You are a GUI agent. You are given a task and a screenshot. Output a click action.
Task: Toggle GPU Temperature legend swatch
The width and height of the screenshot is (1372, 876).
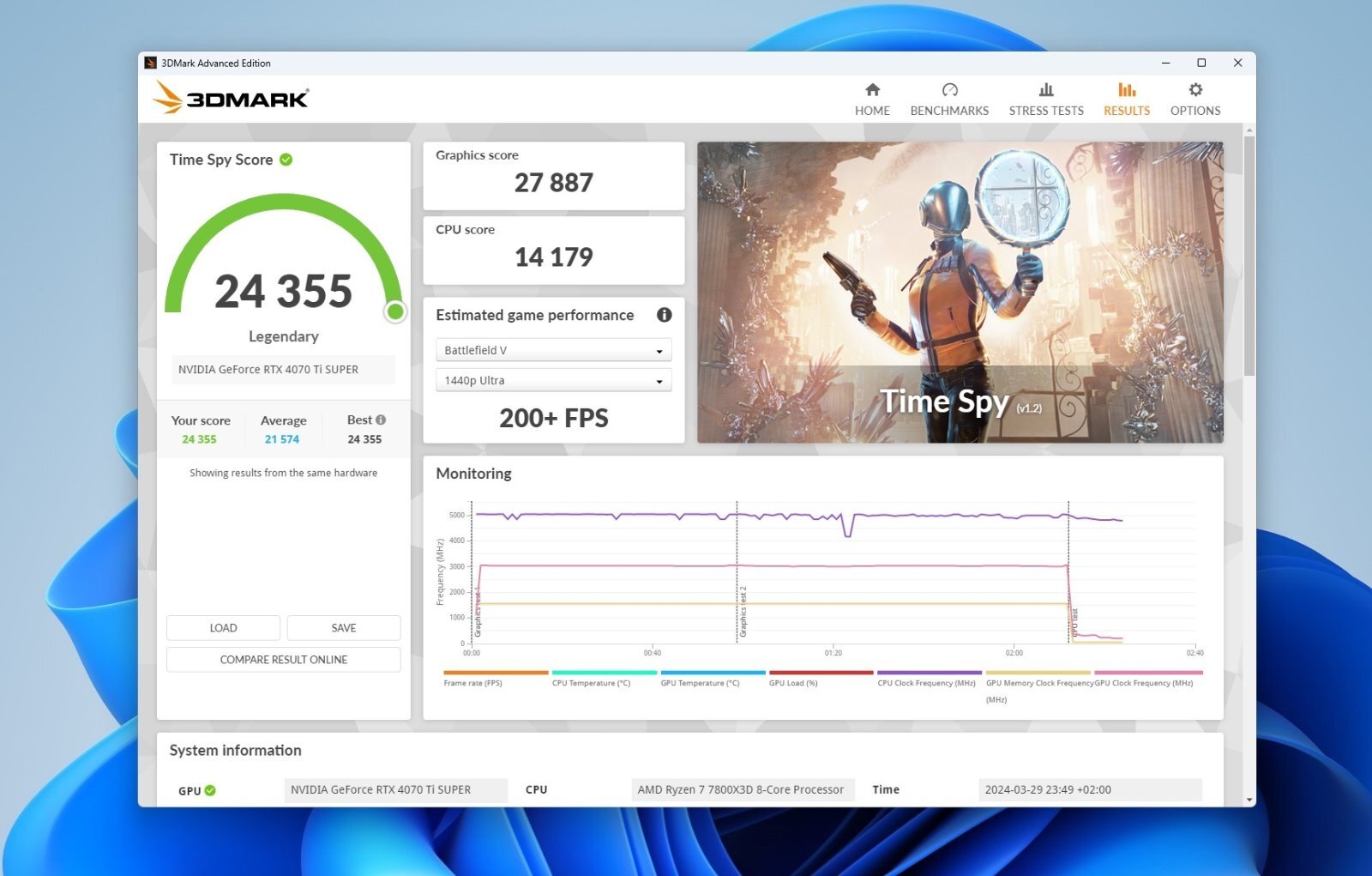713,673
